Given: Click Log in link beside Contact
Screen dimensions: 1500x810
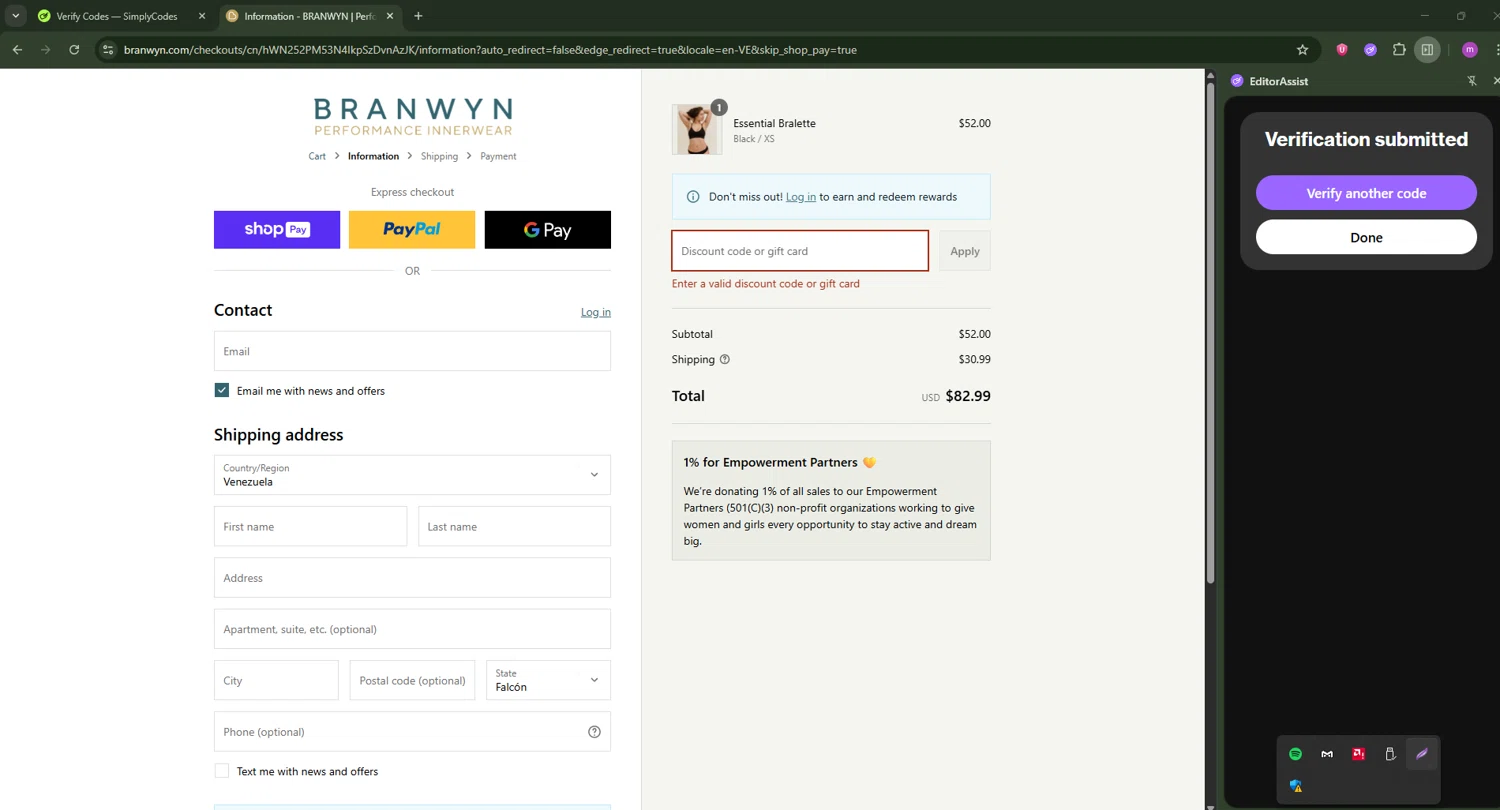Looking at the screenshot, I should click(x=596, y=312).
